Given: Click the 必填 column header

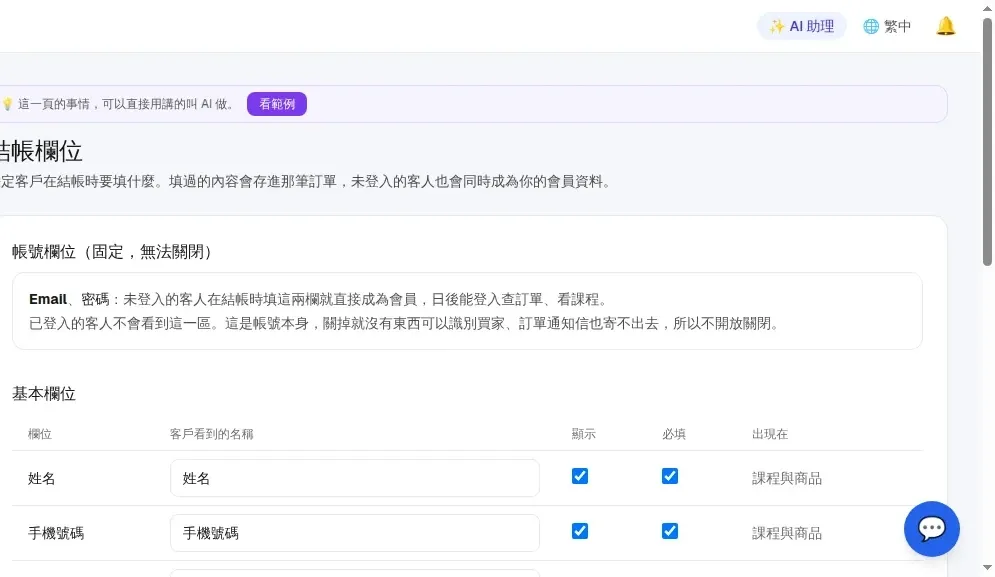Looking at the screenshot, I should coord(674,434).
